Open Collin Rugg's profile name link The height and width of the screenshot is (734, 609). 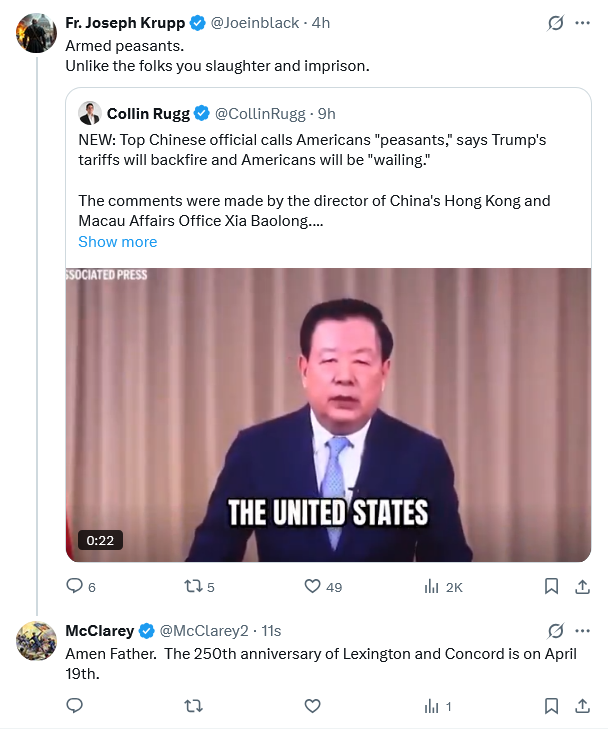[148, 113]
